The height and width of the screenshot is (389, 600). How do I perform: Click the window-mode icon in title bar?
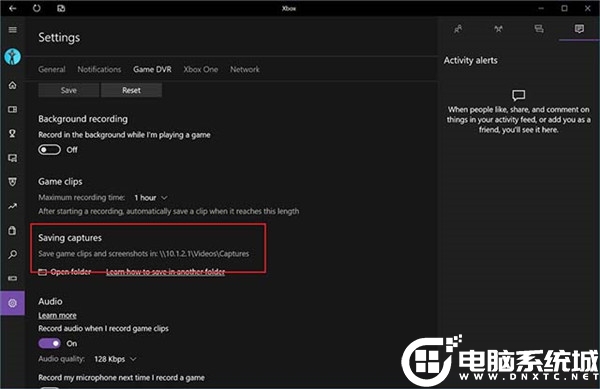61,8
